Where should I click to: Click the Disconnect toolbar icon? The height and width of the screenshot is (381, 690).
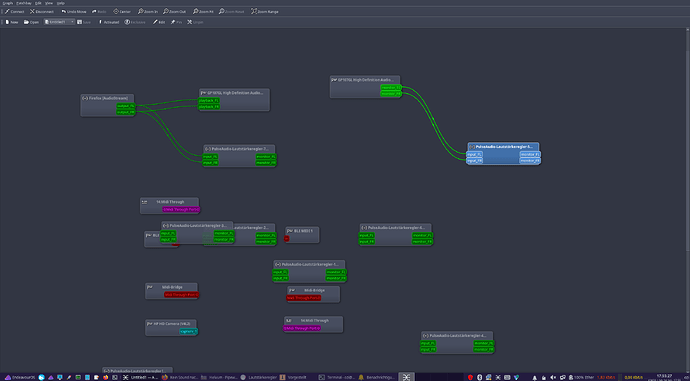pos(42,11)
